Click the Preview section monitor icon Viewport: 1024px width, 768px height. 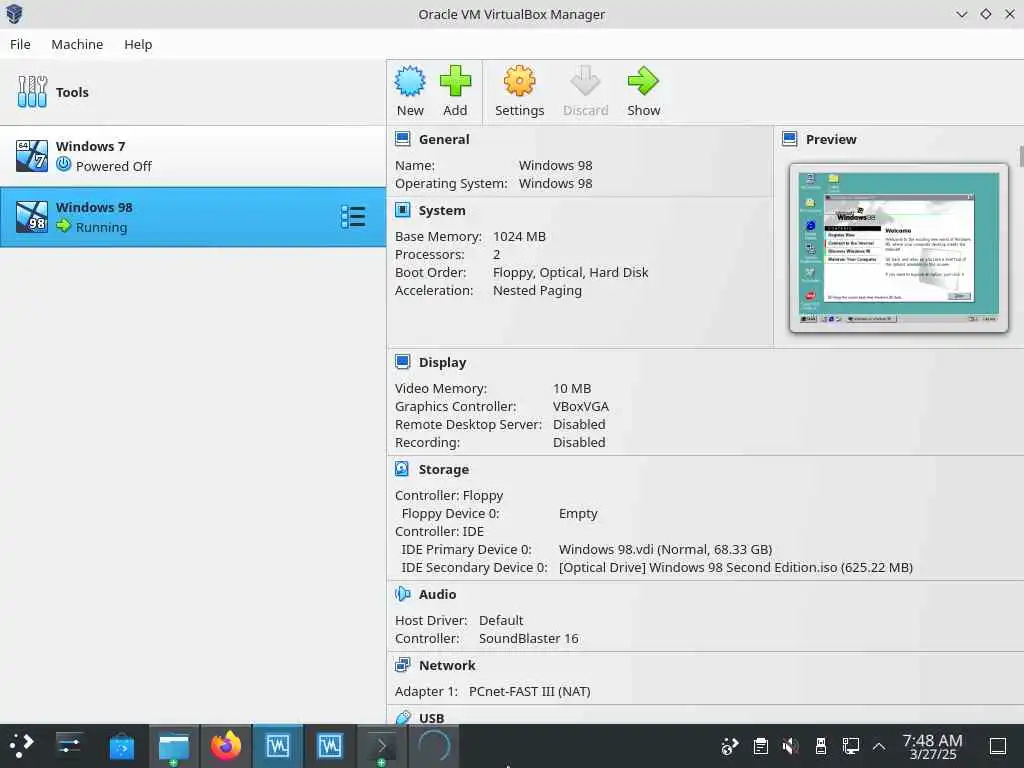point(790,139)
